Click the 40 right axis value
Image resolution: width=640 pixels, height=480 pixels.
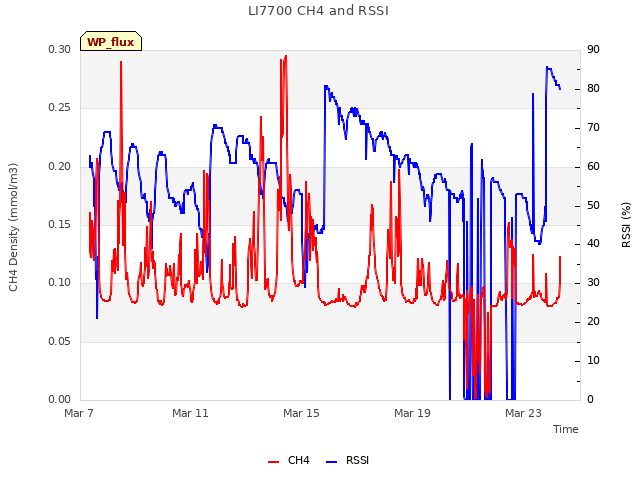593,244
